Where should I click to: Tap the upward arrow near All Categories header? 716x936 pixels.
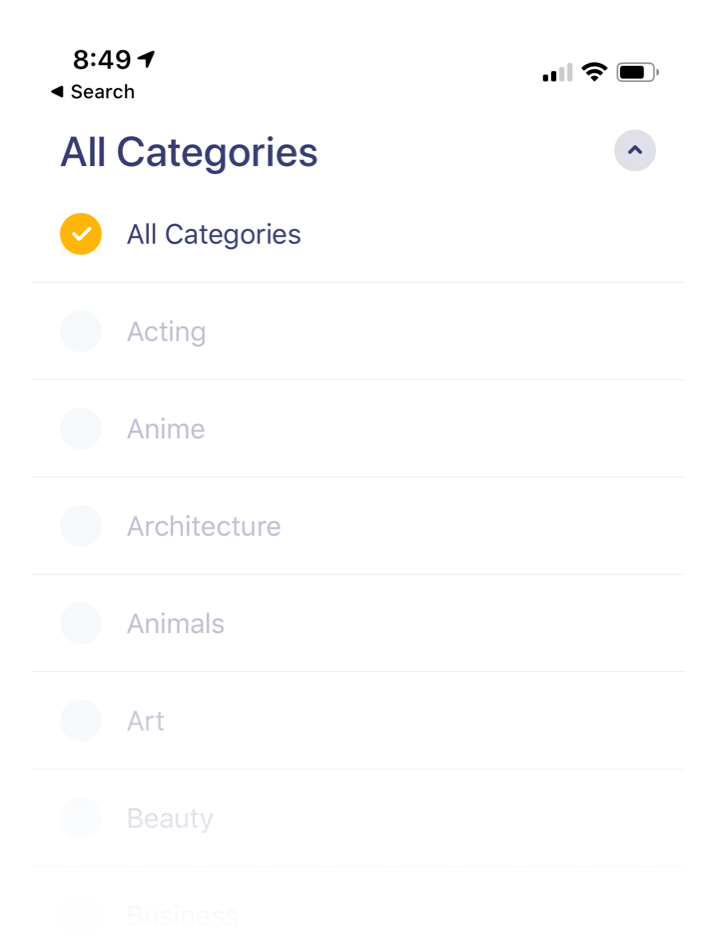(634, 150)
